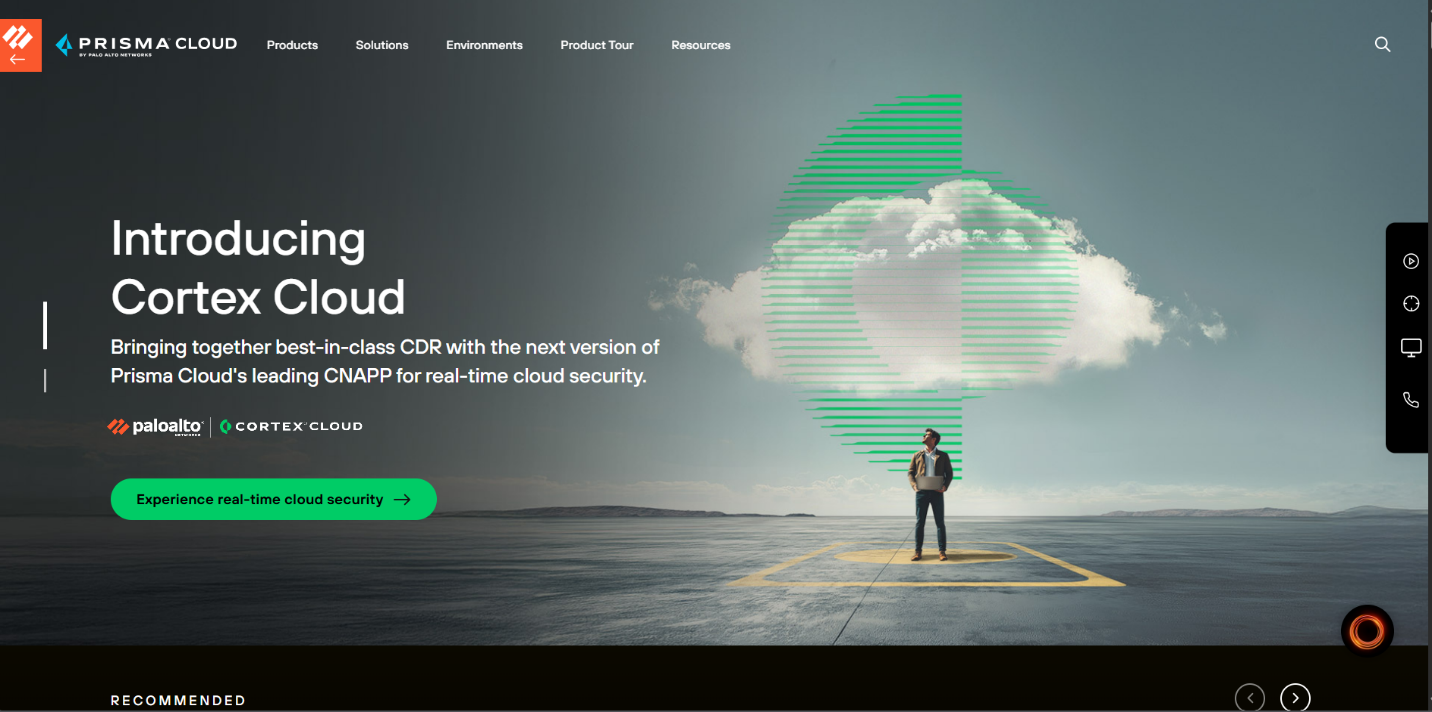Image resolution: width=1432 pixels, height=712 pixels.
Task: Click the Cortex Cloud logo in hero
Action: (291, 426)
